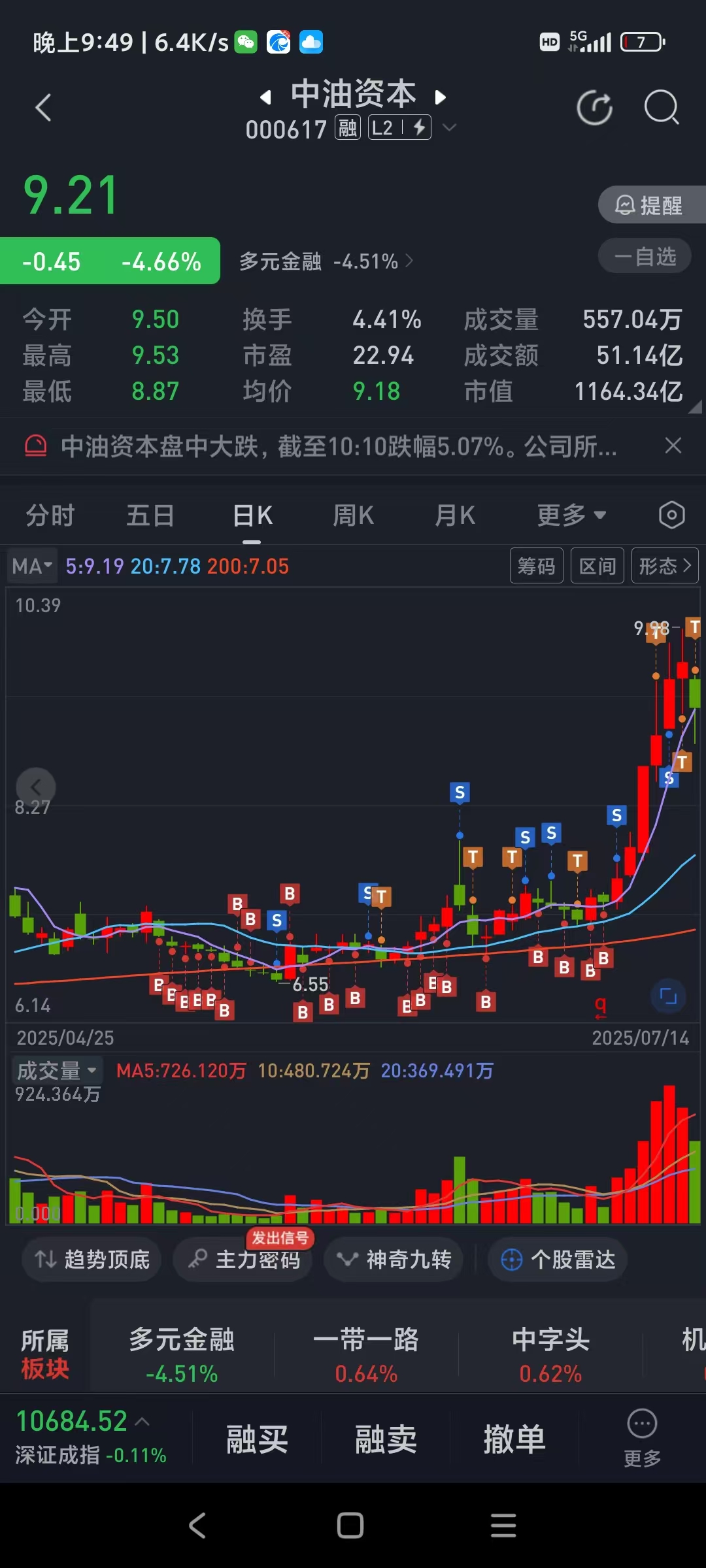Open 多元金融 sector card
Screen dimensions: 706x1568
(x=182, y=1356)
